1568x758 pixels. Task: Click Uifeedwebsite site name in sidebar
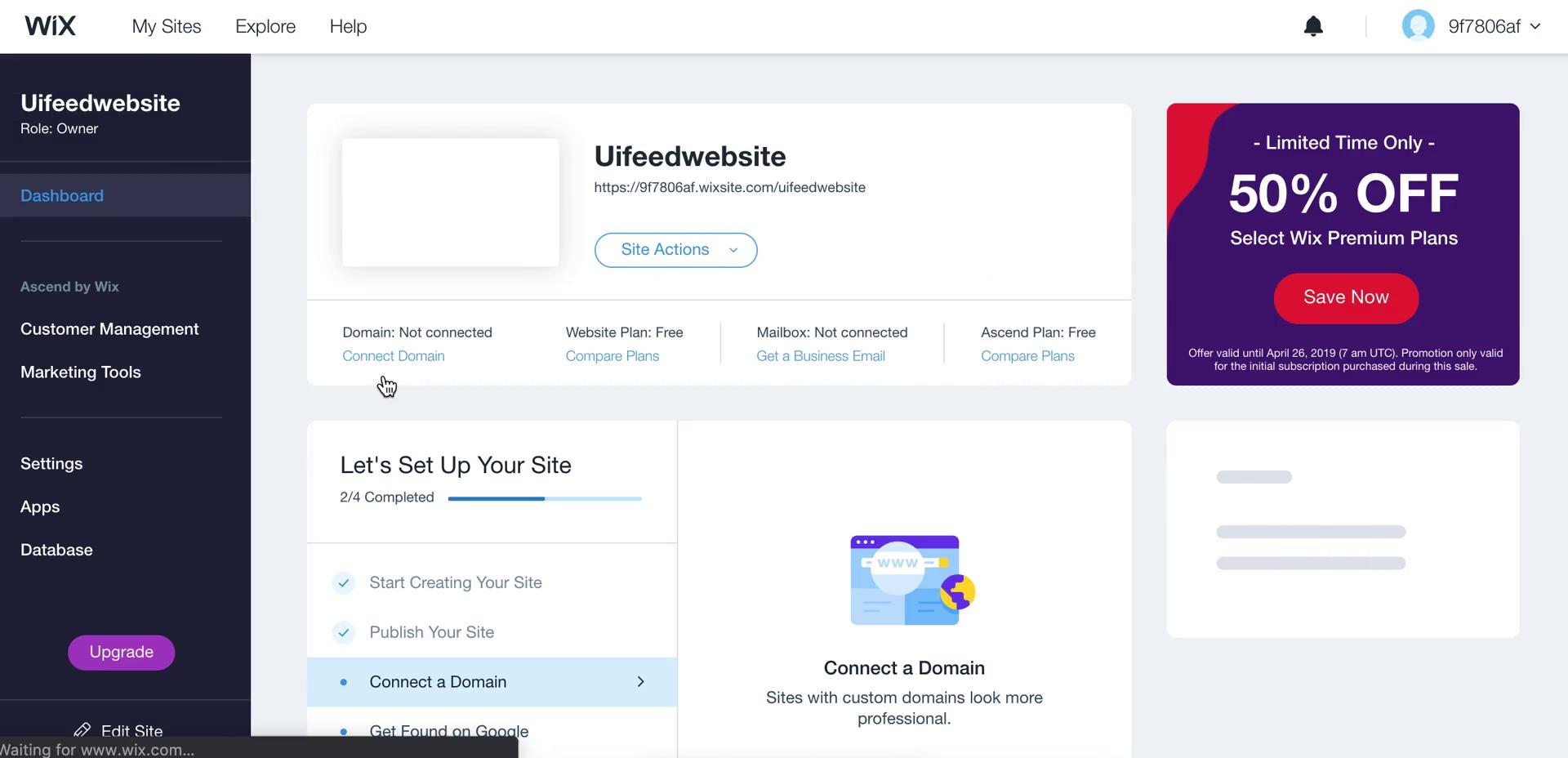(100, 103)
